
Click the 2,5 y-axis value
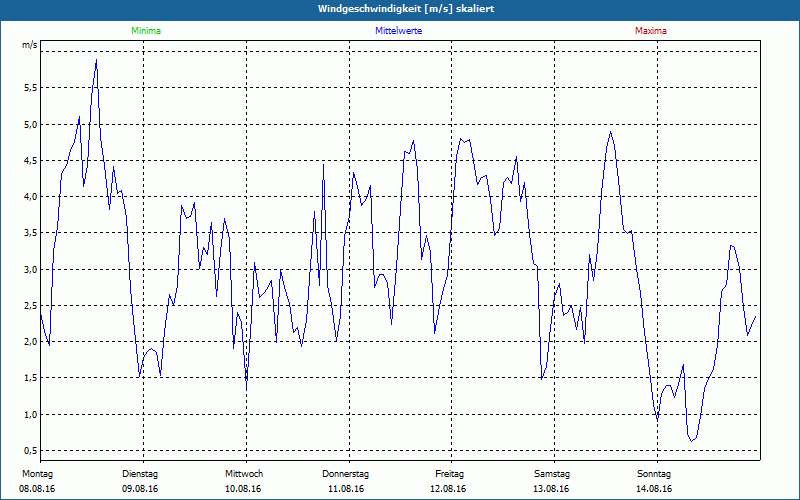pos(31,306)
